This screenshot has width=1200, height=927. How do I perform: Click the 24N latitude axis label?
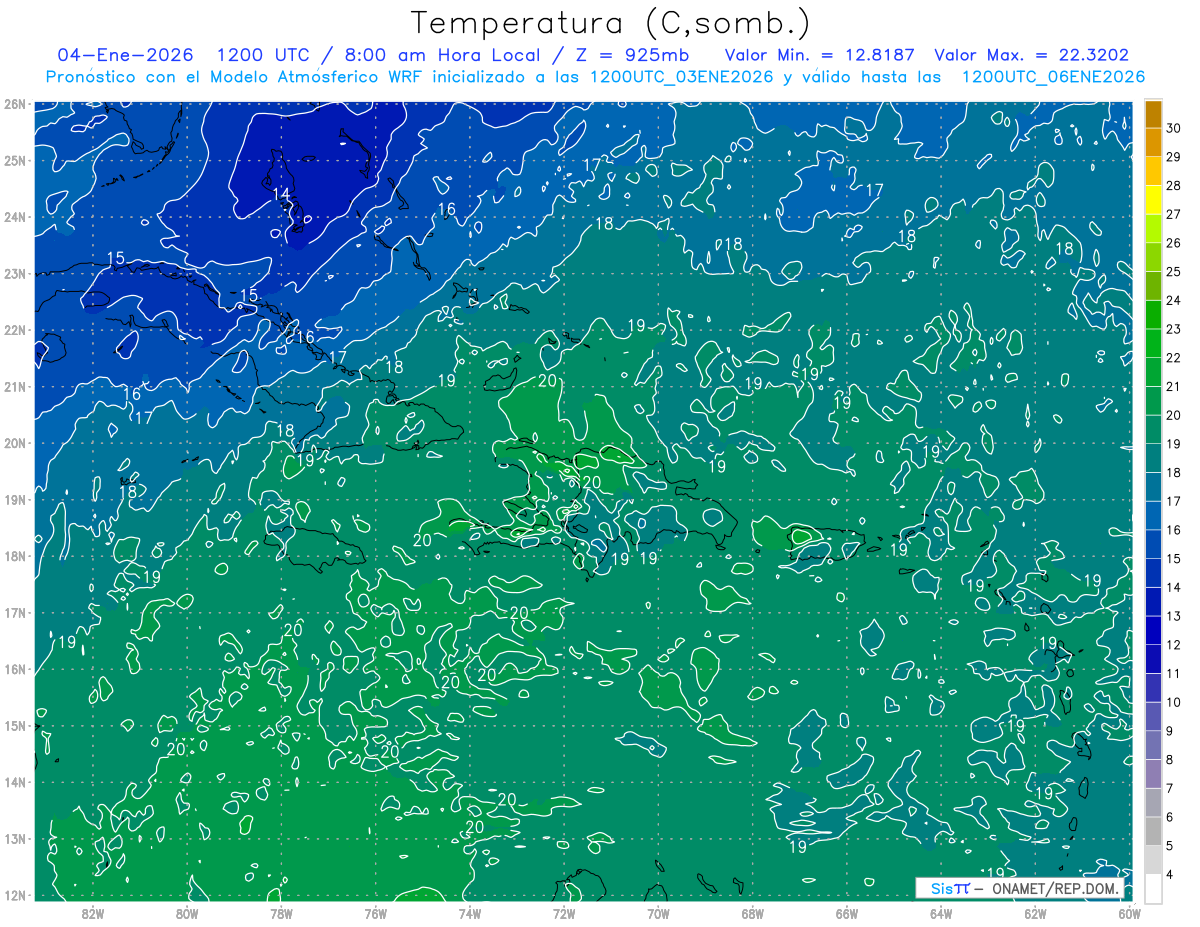tap(14, 217)
